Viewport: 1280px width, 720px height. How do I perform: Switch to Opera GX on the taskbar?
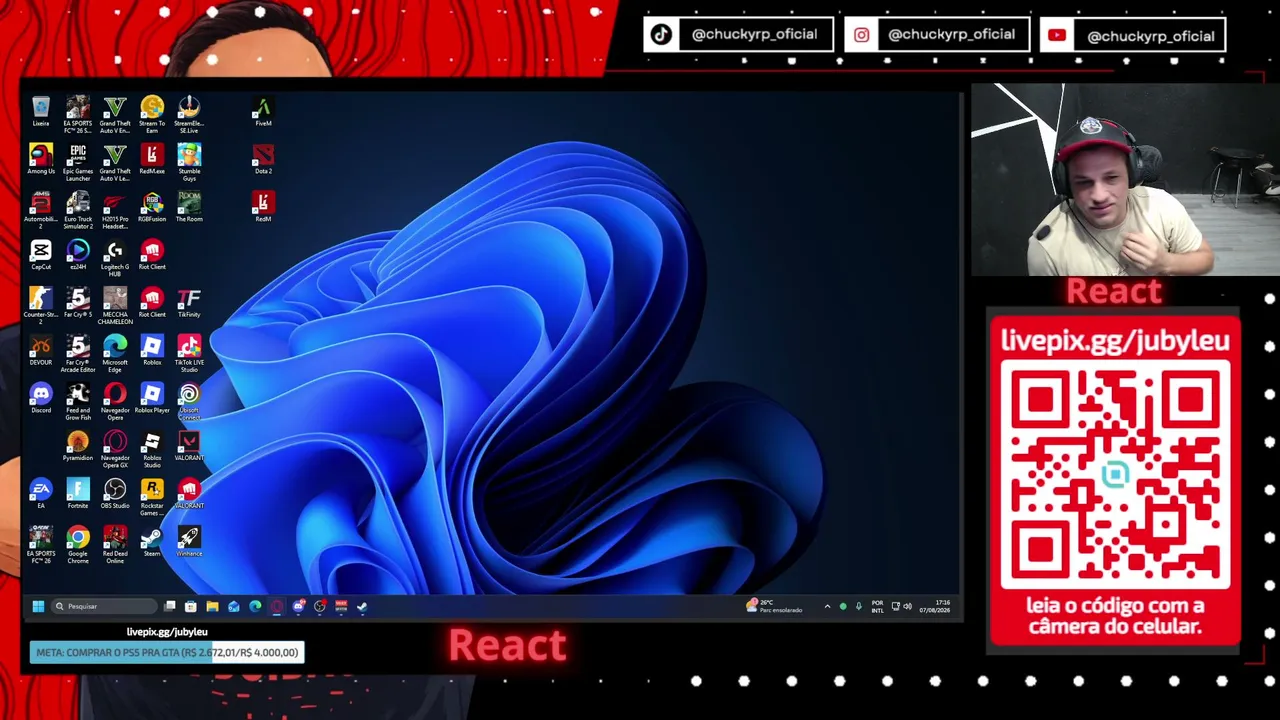click(277, 606)
